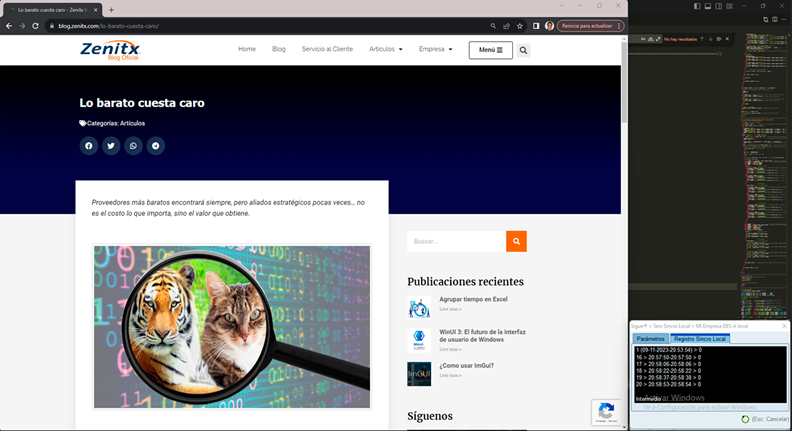The image size is (792, 431).
Task: Close the Sigue sync window
Action: 784,326
